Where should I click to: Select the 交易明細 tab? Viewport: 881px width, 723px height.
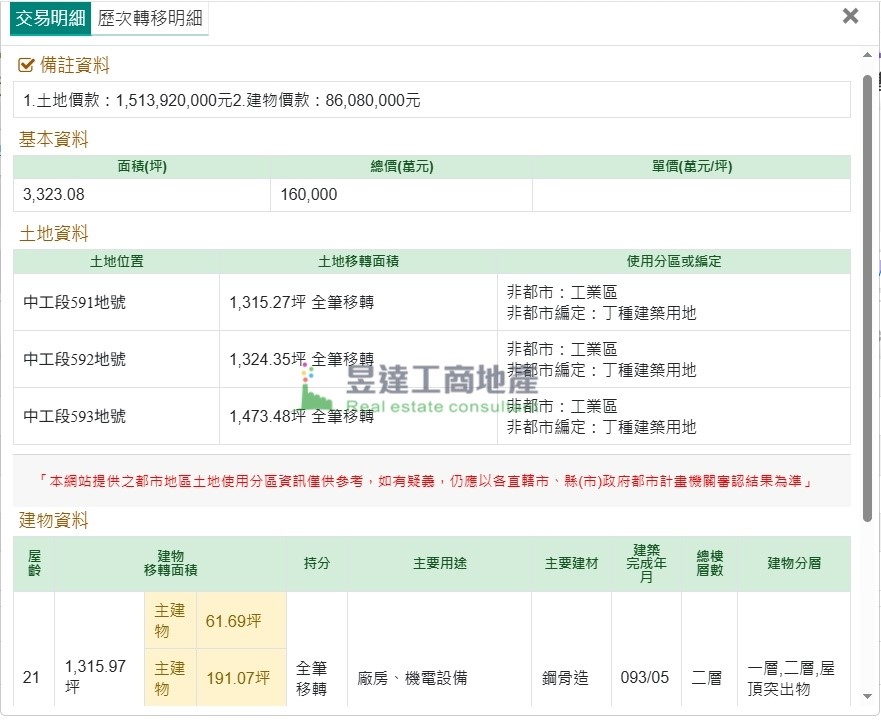(50, 18)
